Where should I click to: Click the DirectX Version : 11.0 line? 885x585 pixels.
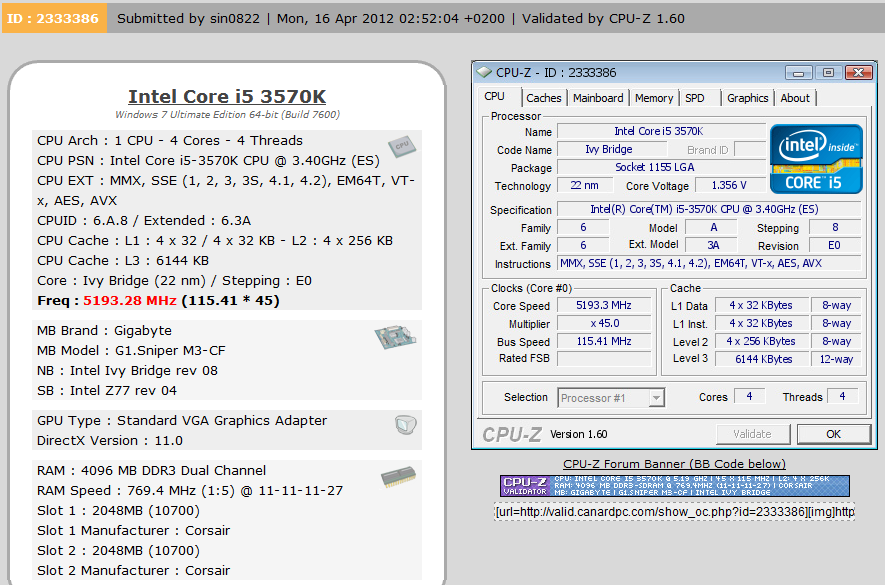(109, 440)
